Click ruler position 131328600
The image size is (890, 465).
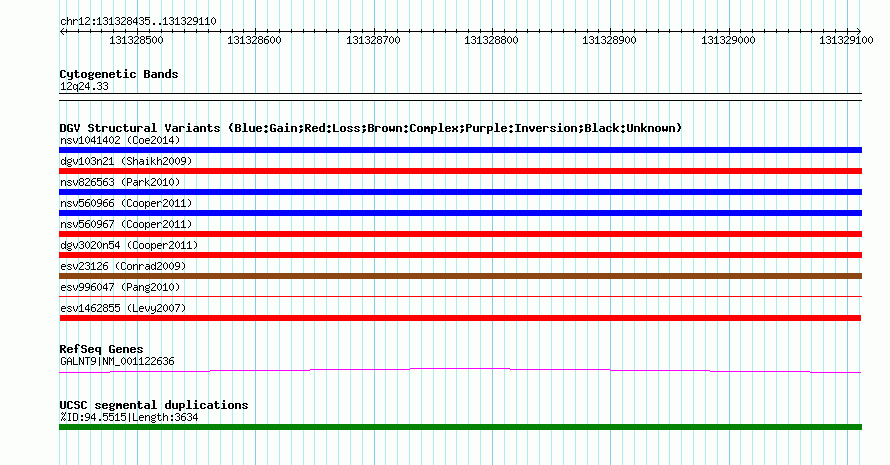coord(254,40)
